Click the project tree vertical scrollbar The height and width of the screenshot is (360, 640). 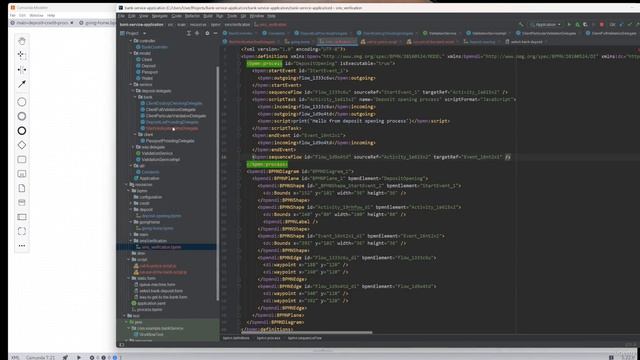[218, 184]
